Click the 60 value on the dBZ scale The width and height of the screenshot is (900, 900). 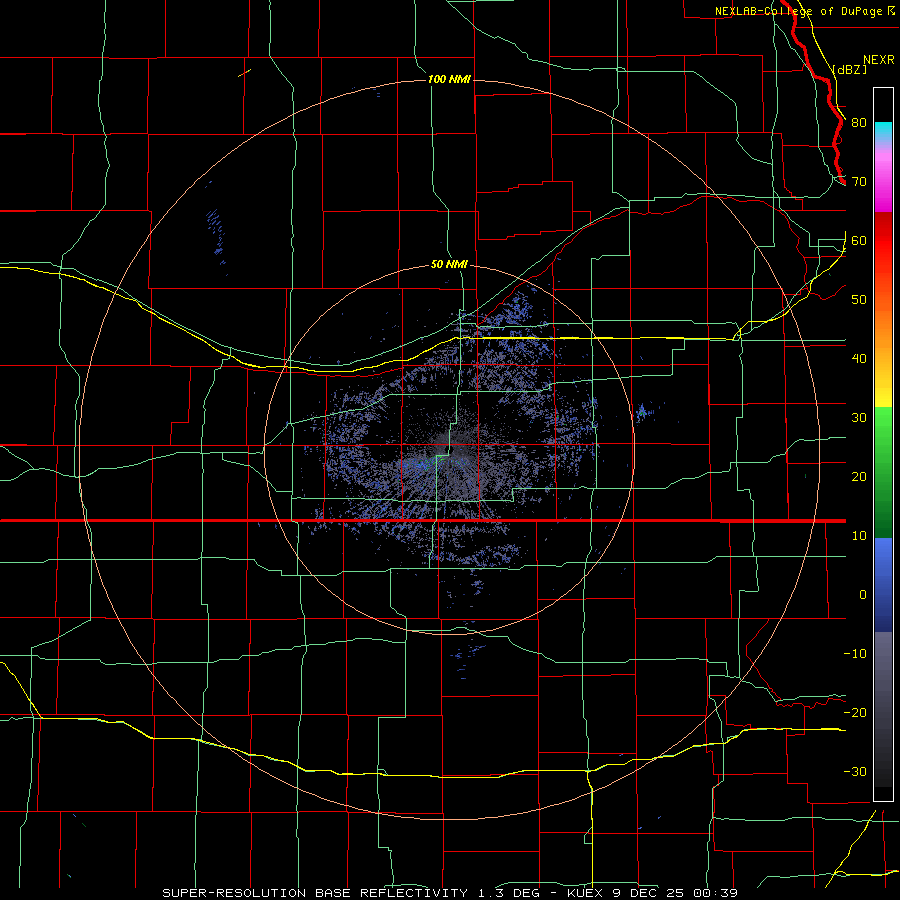pos(859,241)
